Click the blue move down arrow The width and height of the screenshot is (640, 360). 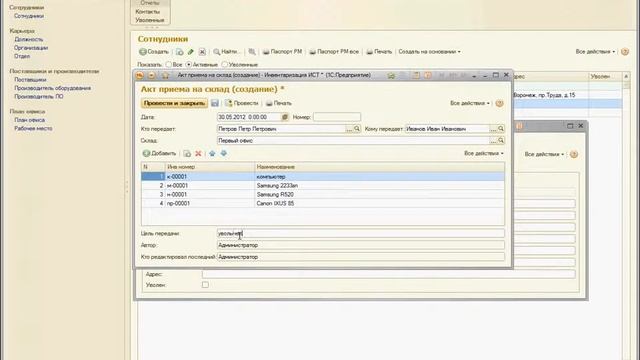224,153
